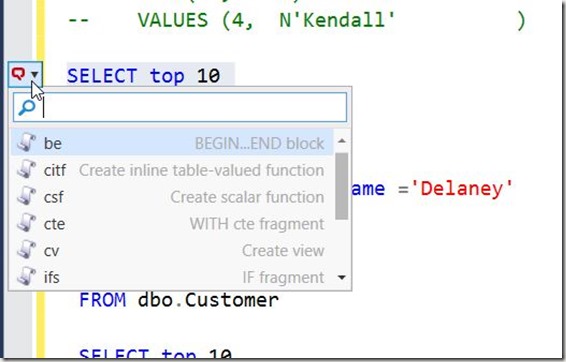Click the script icon beside 'be'
The image size is (566, 362).
26,142
